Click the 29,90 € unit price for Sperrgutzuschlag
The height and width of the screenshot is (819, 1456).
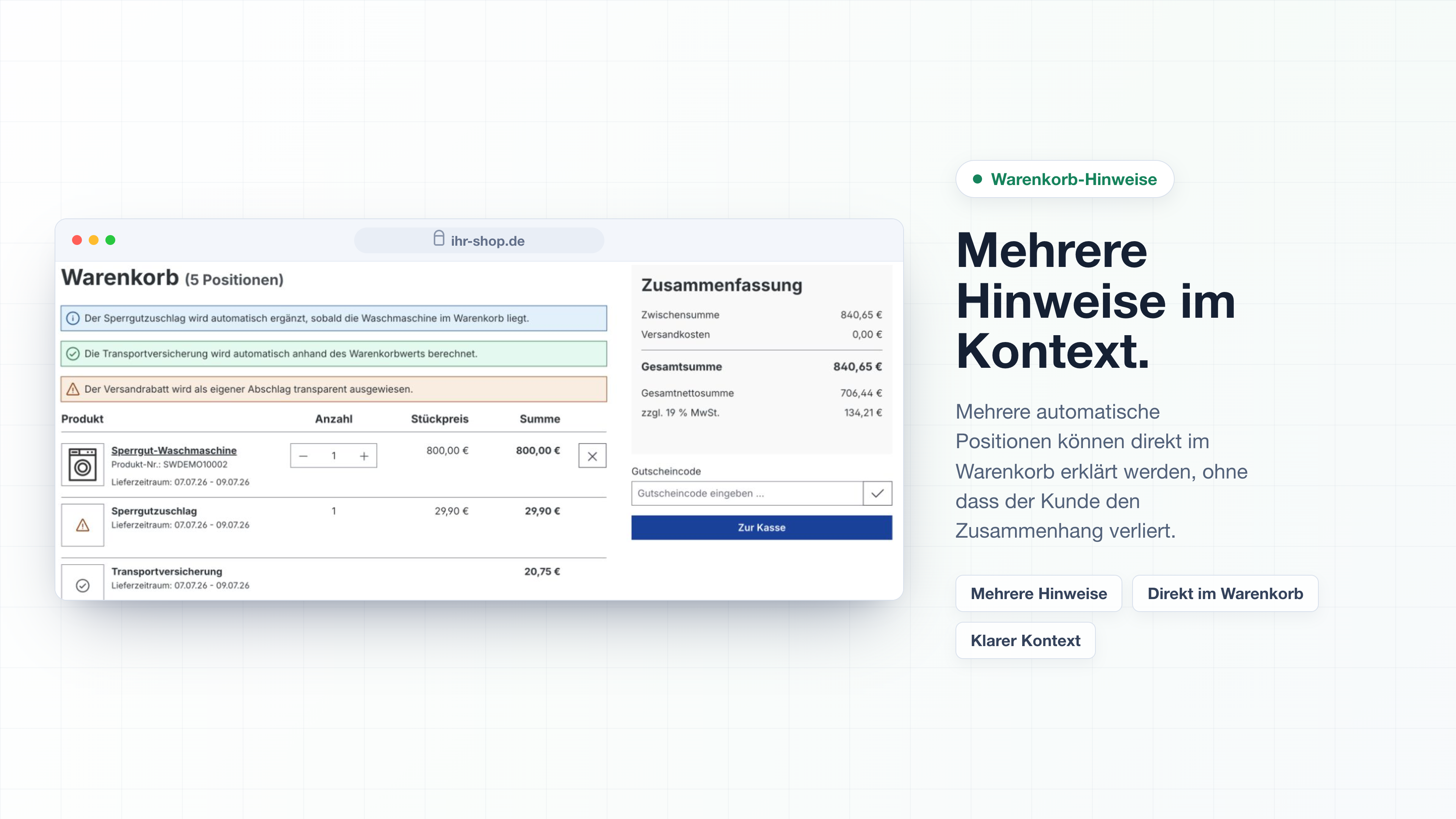point(451,511)
